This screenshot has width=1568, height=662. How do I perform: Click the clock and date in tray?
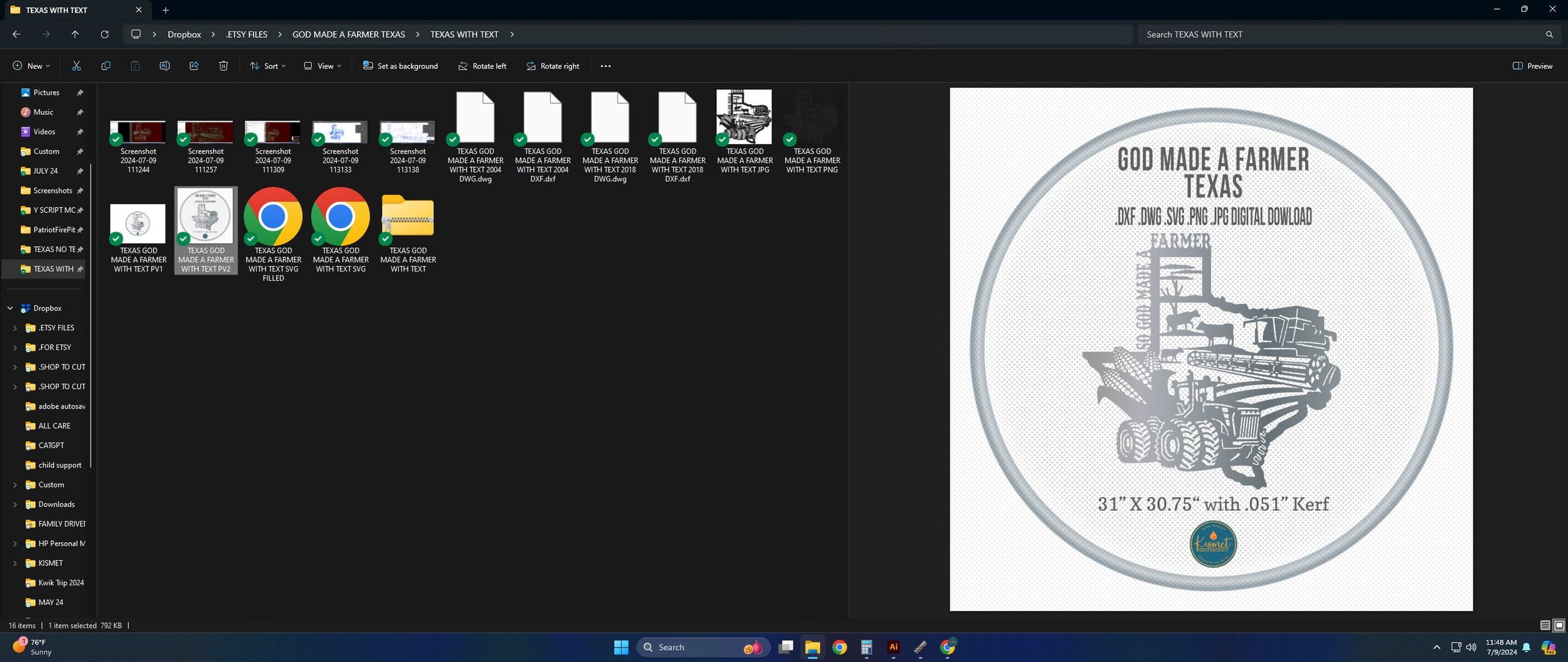click(x=1501, y=647)
